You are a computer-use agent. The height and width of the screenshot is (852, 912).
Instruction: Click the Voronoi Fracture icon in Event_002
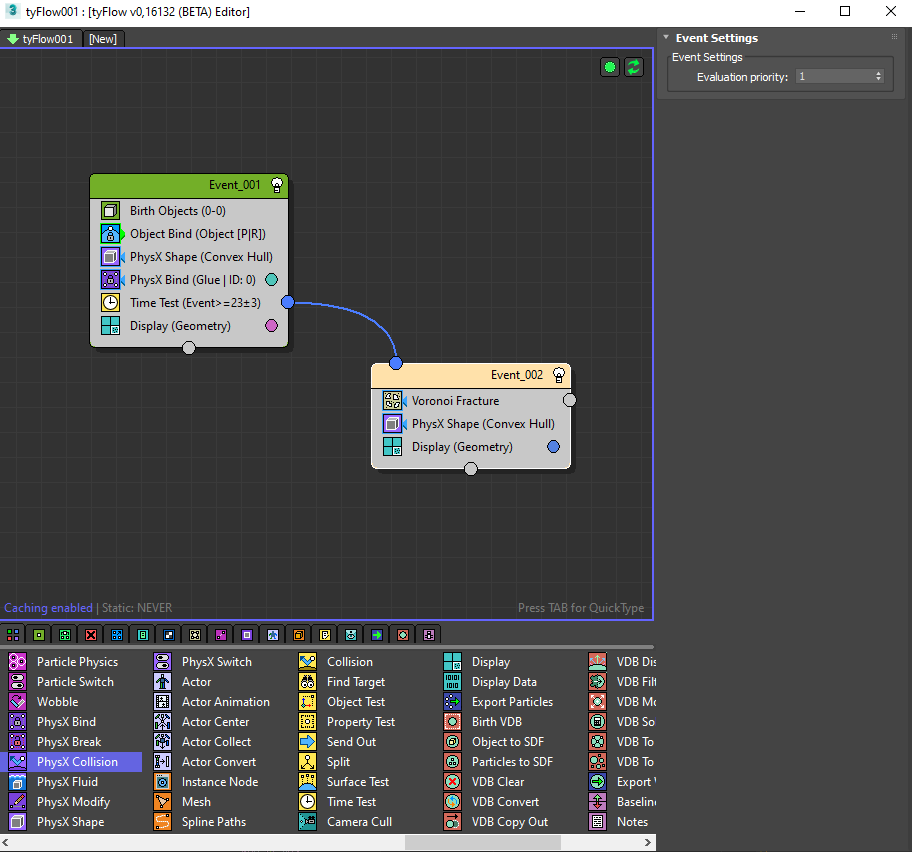click(393, 401)
